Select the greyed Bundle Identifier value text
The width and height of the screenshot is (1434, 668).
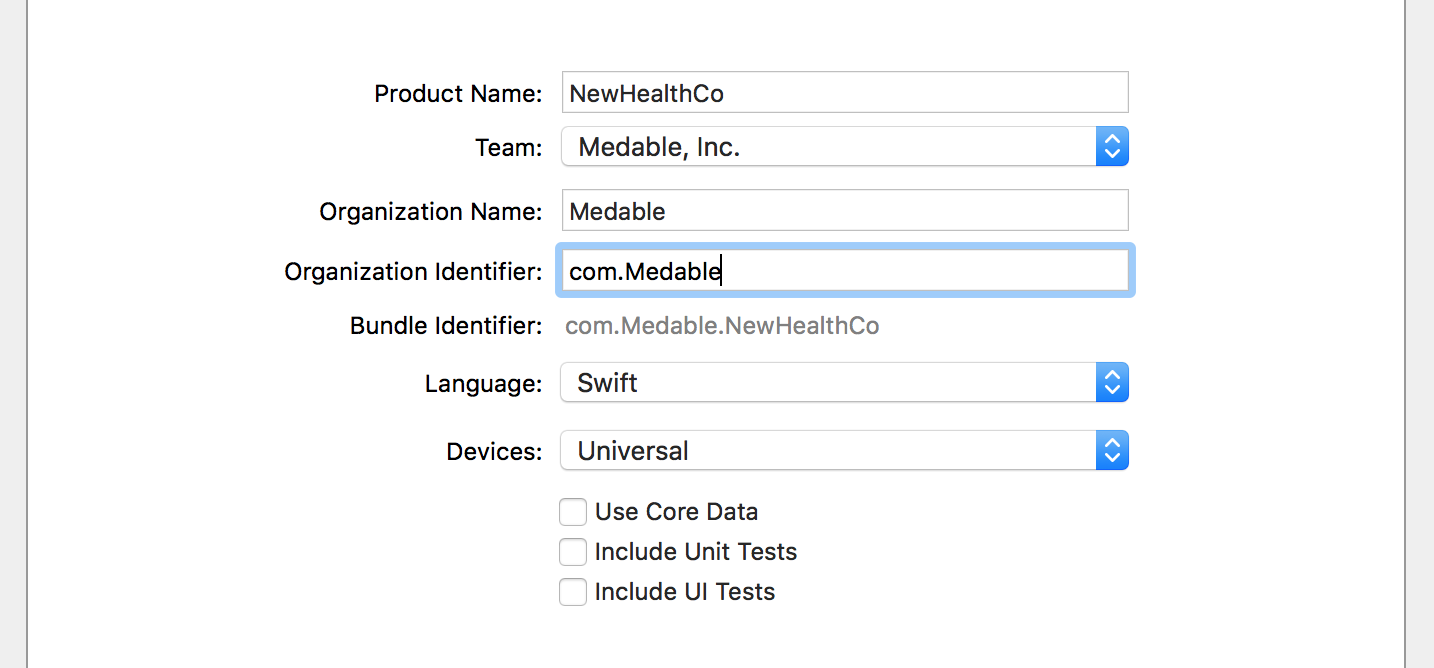[x=722, y=326]
